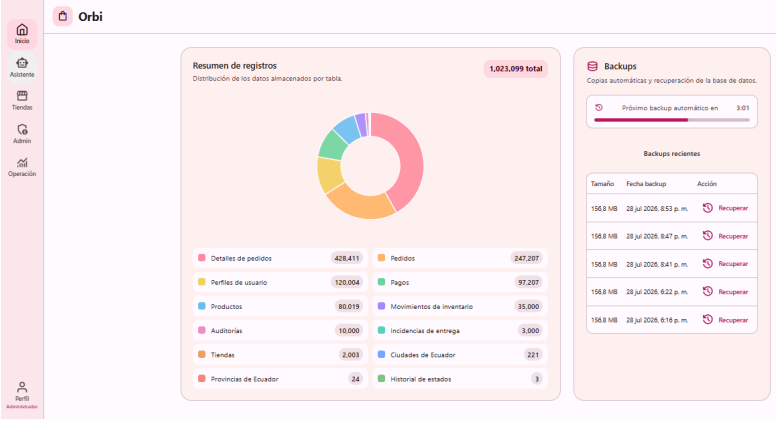Click the 428,411 count value
This screenshot has height=423, width=776.
346,258
